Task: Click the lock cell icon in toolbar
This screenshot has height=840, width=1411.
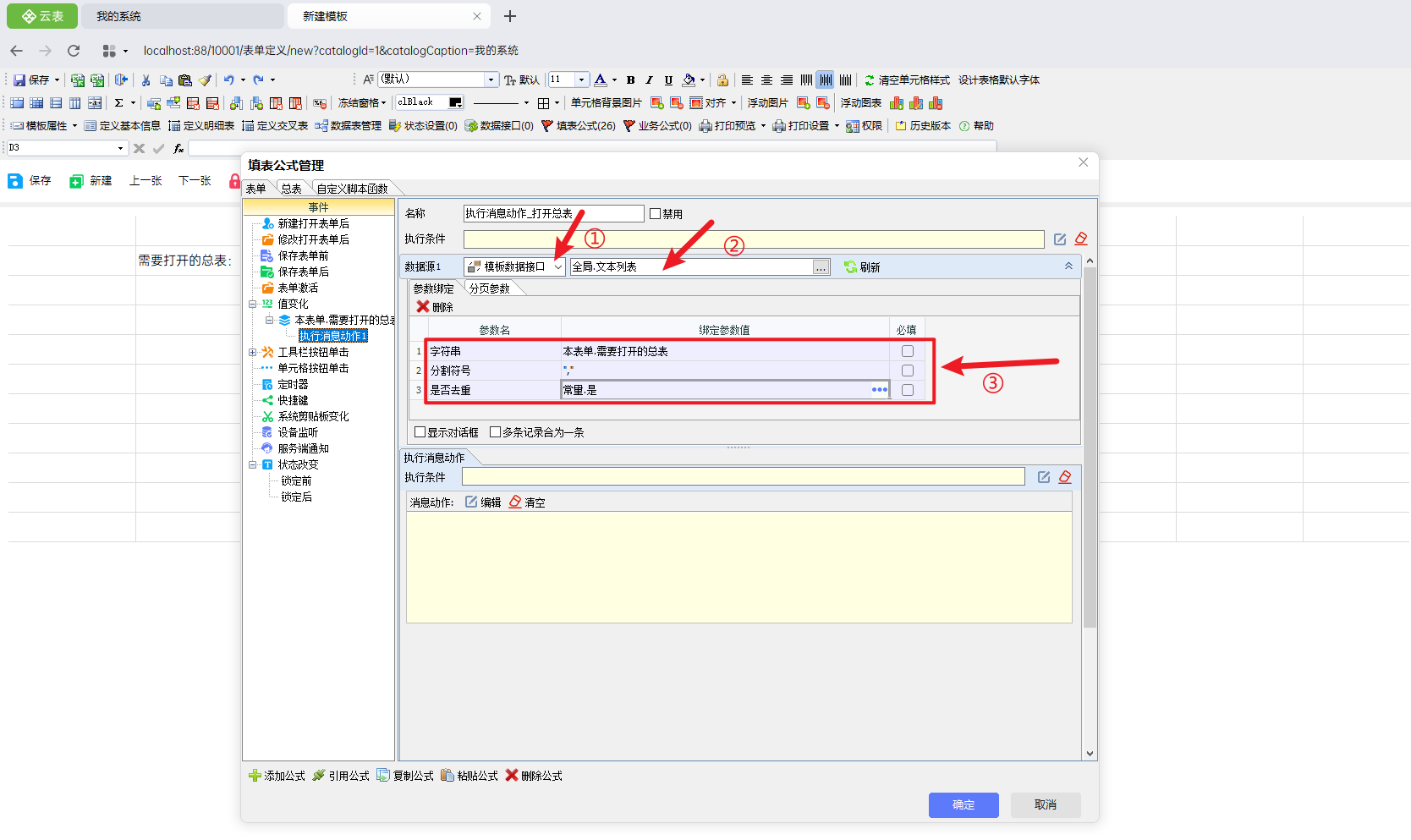Action: point(722,80)
